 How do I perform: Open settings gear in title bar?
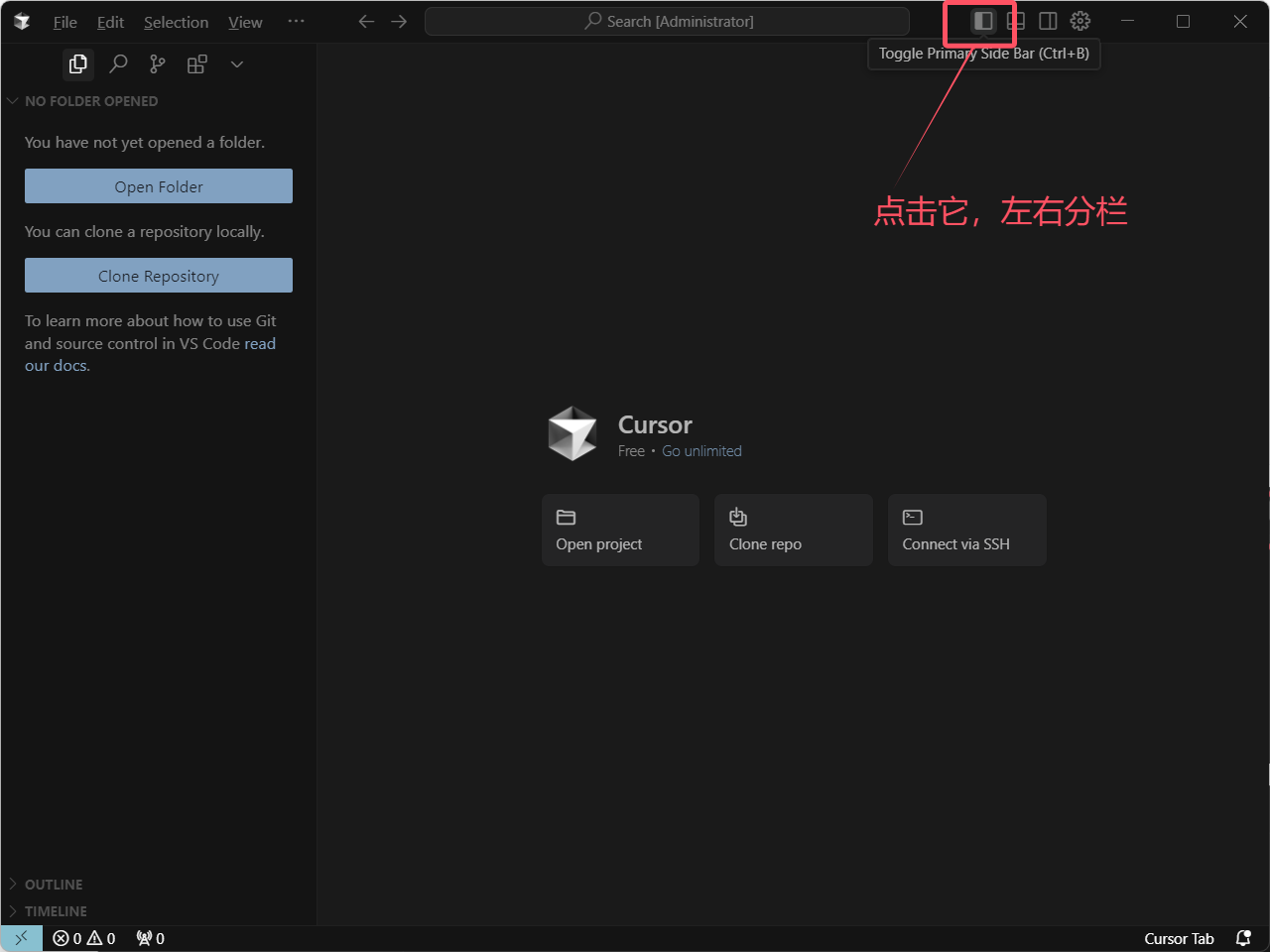[1080, 21]
